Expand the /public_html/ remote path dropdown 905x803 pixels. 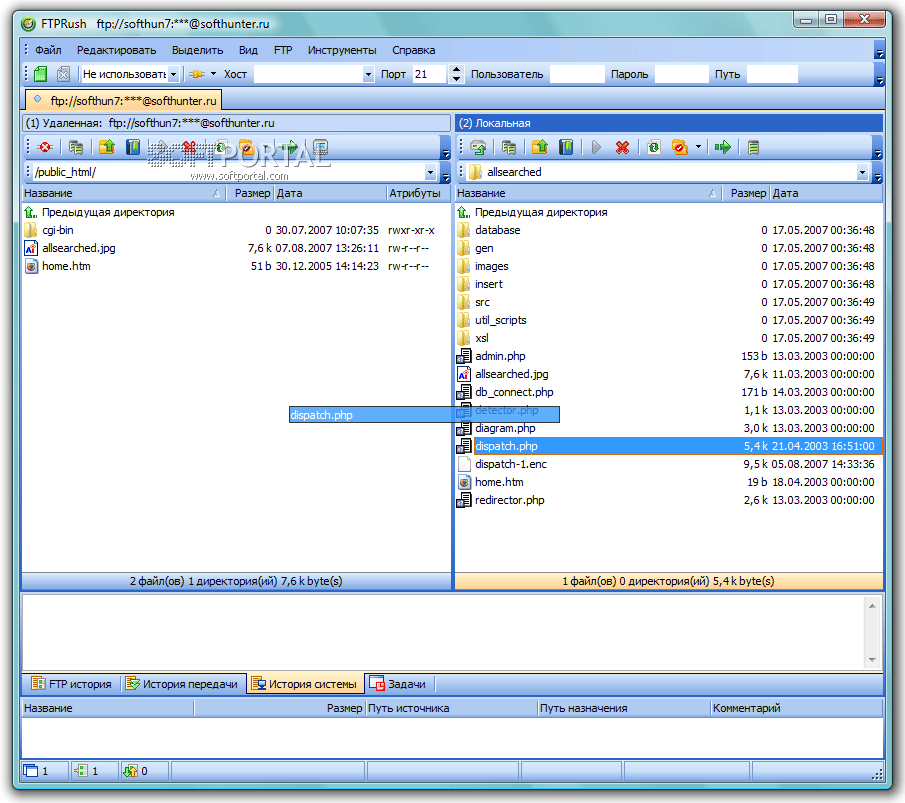click(430, 172)
